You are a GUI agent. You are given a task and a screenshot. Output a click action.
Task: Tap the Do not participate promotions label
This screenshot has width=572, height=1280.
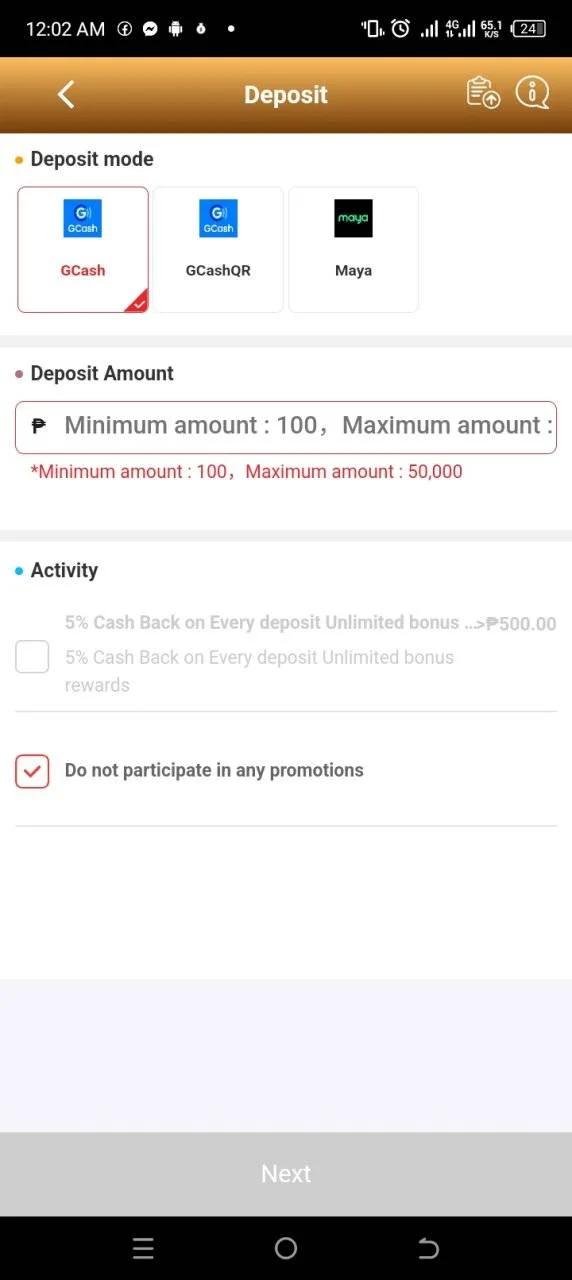coord(214,771)
